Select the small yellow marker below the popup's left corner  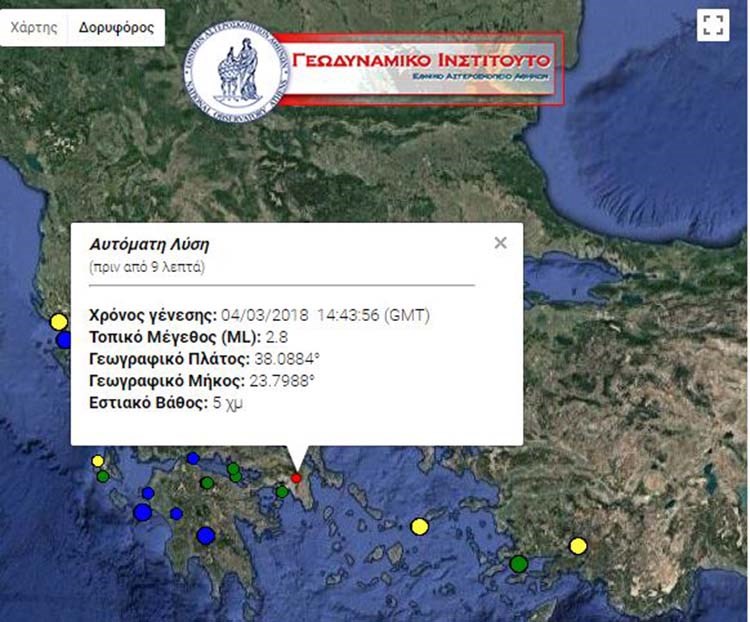point(97,461)
